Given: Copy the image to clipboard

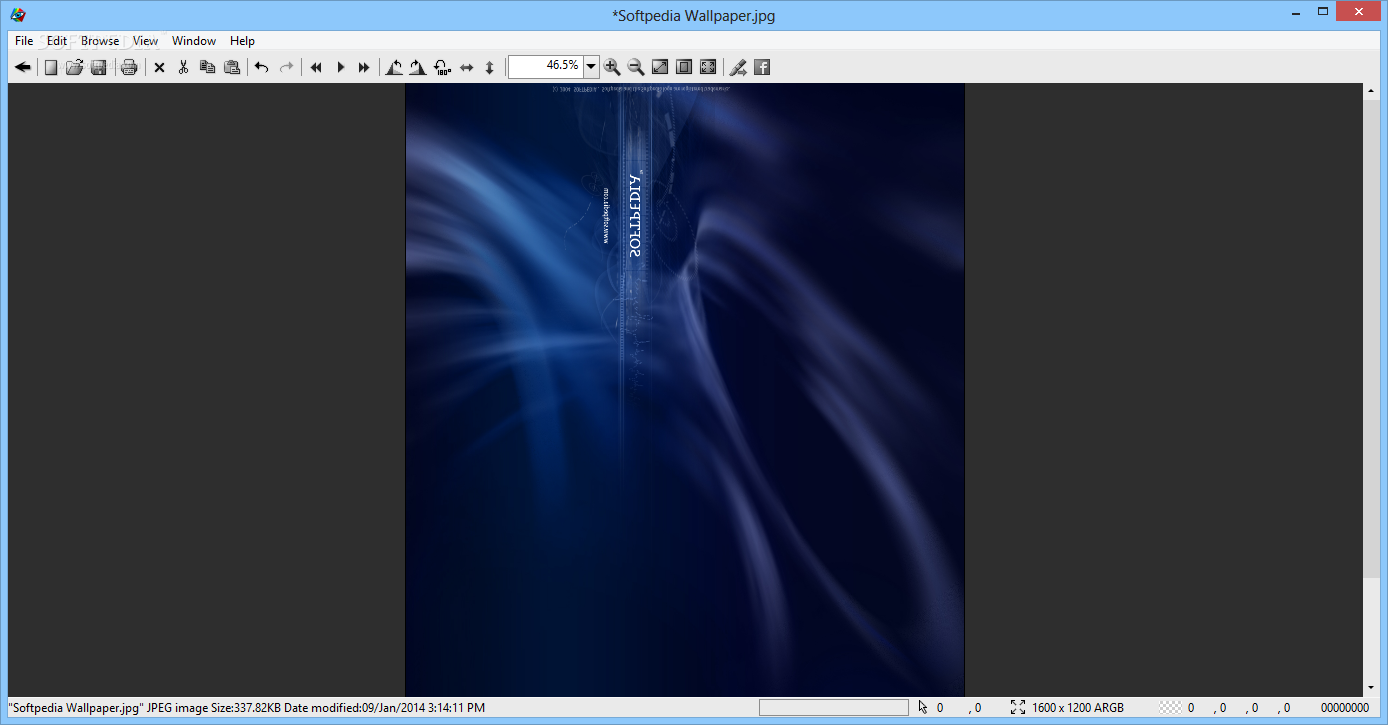Looking at the screenshot, I should 208,67.
